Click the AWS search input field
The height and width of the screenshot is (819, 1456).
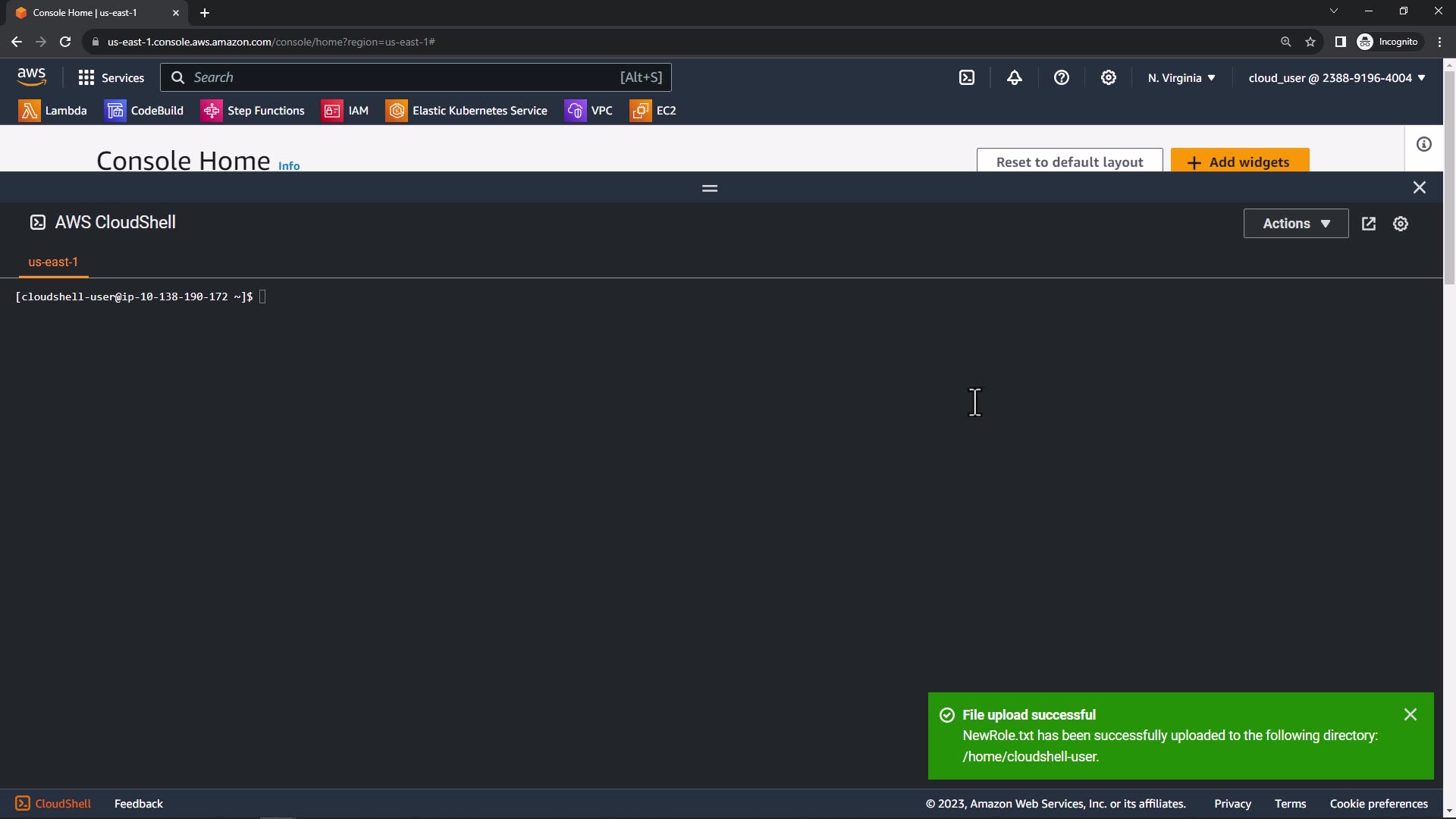402,77
